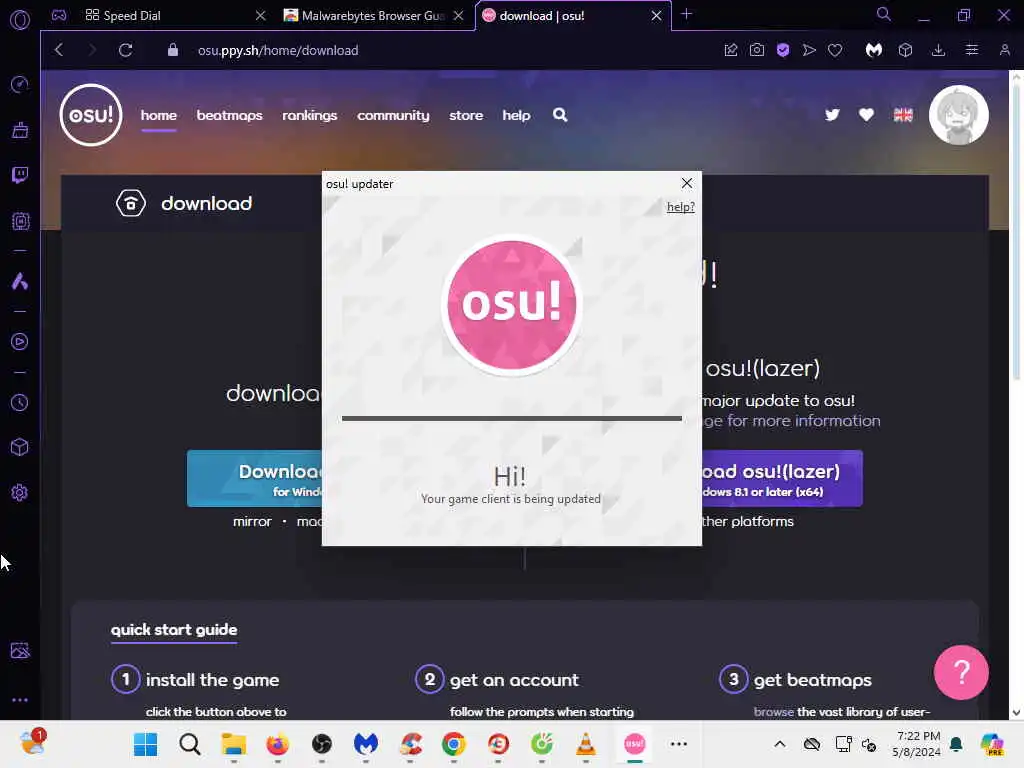
Task: Open player icon in Opera sidebar
Action: point(20,342)
